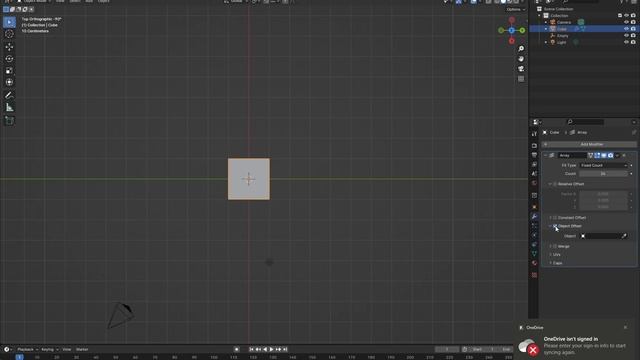Open the timeline View menu
Image resolution: width=640 pixels, height=360 pixels.
coord(67,349)
